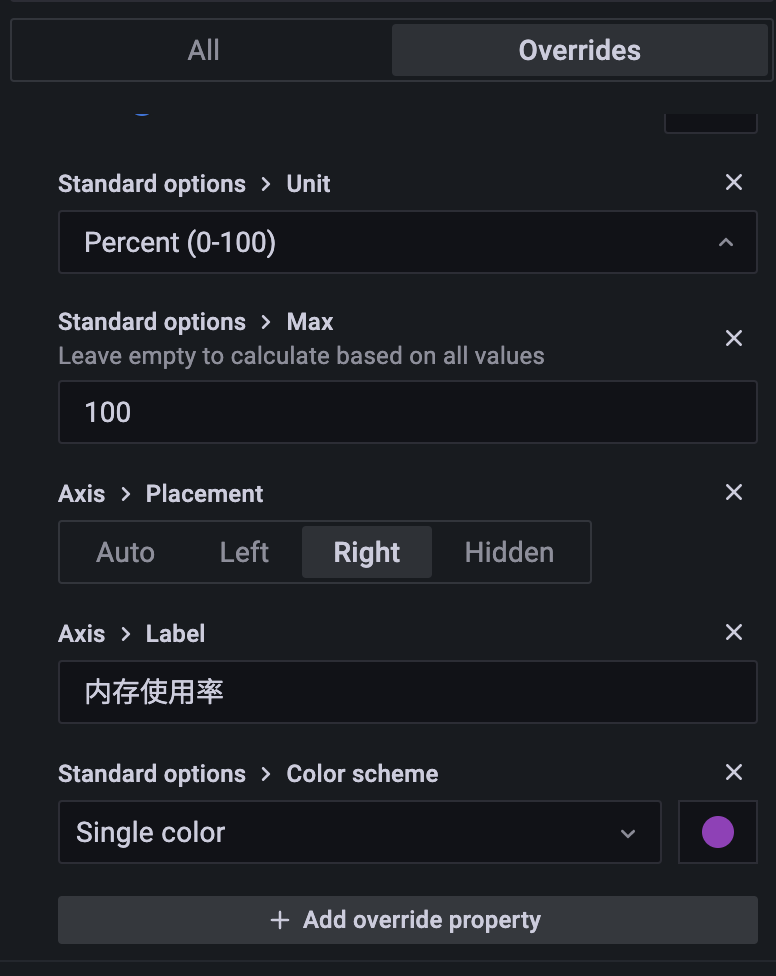Select the Overrides tab
The image size is (776, 976).
tap(579, 50)
